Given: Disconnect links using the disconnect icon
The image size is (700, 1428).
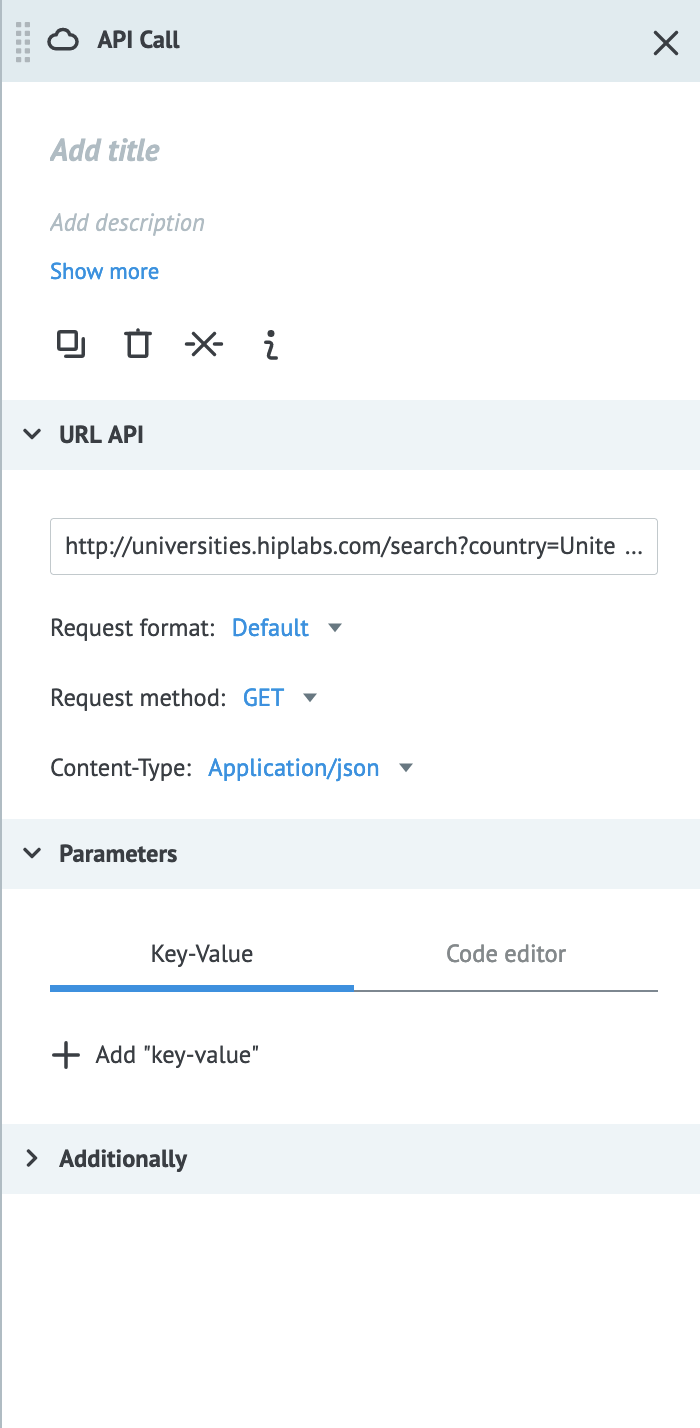Looking at the screenshot, I should [203, 343].
